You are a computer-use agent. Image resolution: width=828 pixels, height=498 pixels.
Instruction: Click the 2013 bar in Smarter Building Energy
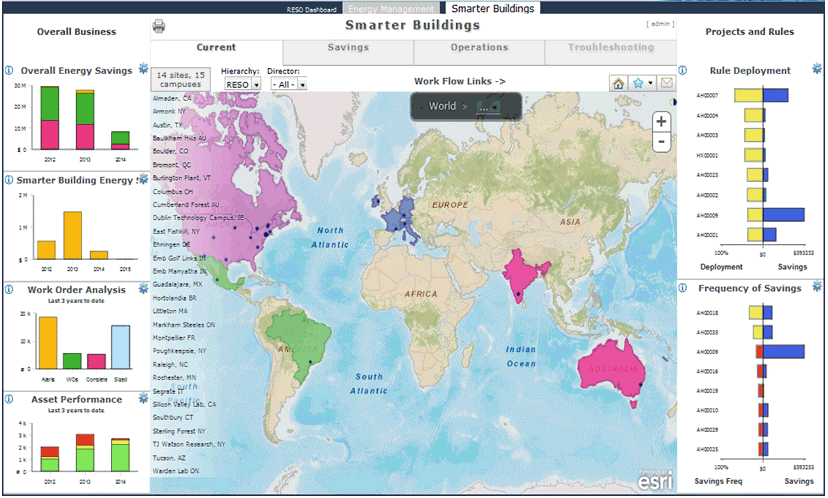coord(73,236)
